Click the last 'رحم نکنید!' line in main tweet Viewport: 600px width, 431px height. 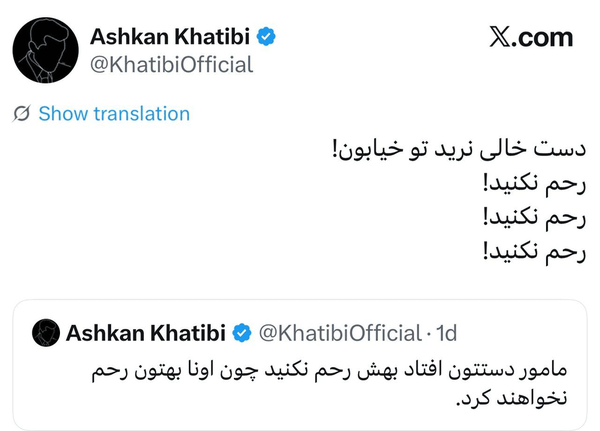533,249
